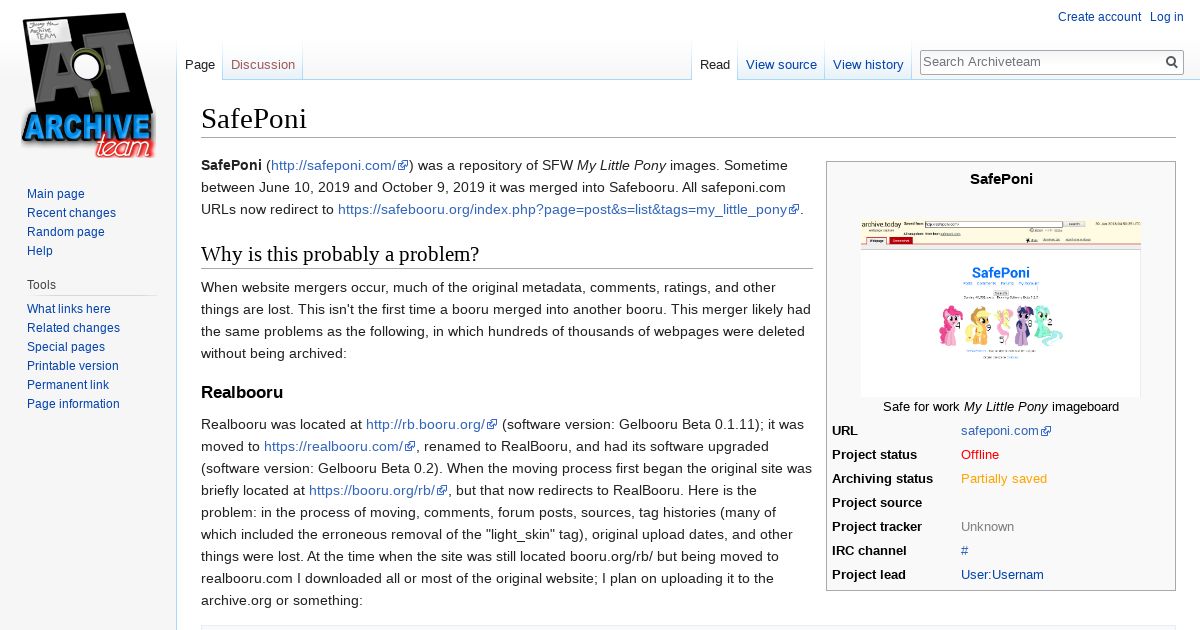1200x630 pixels.
Task: Click the 'Offline' project status text
Action: [980, 455]
